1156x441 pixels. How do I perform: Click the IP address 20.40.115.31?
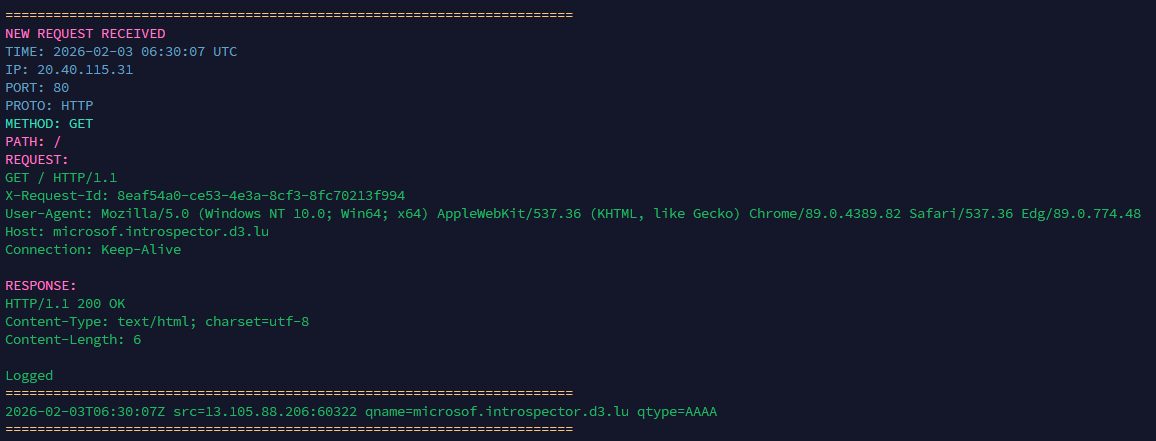click(85, 69)
